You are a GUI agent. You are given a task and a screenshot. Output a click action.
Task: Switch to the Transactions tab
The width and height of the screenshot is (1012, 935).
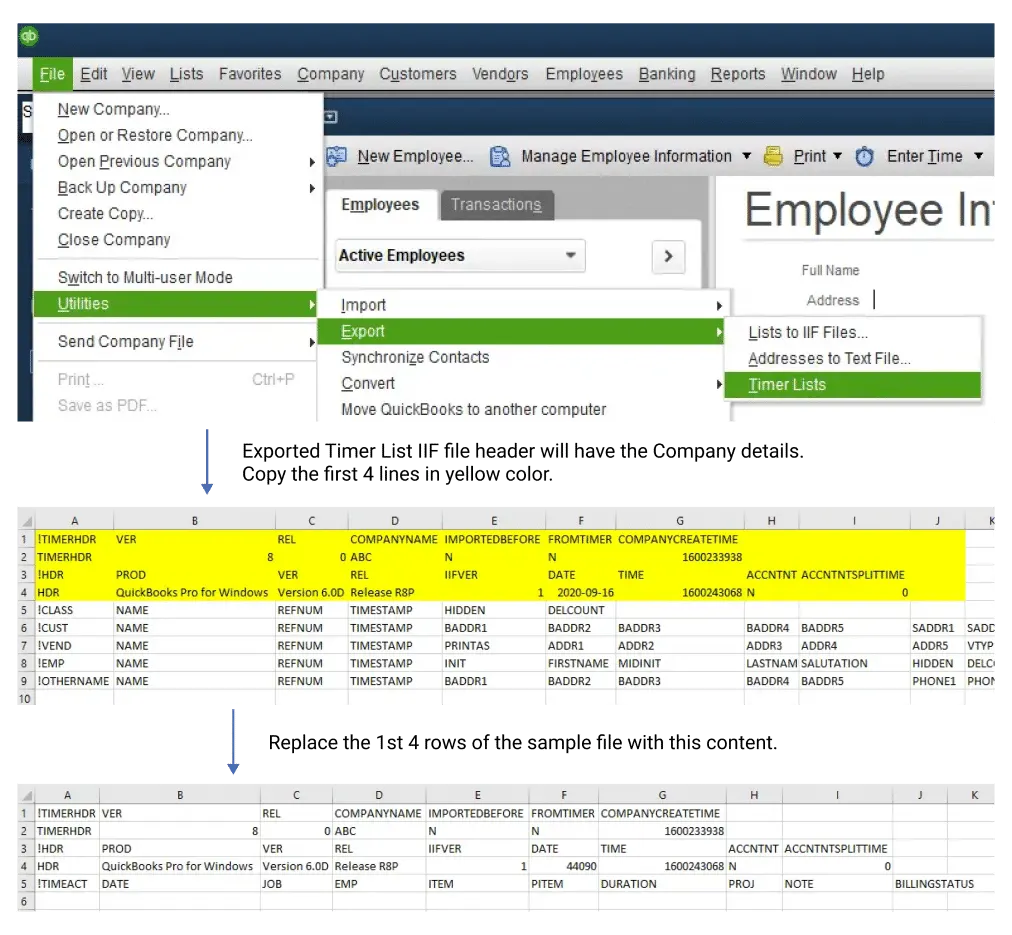496,205
